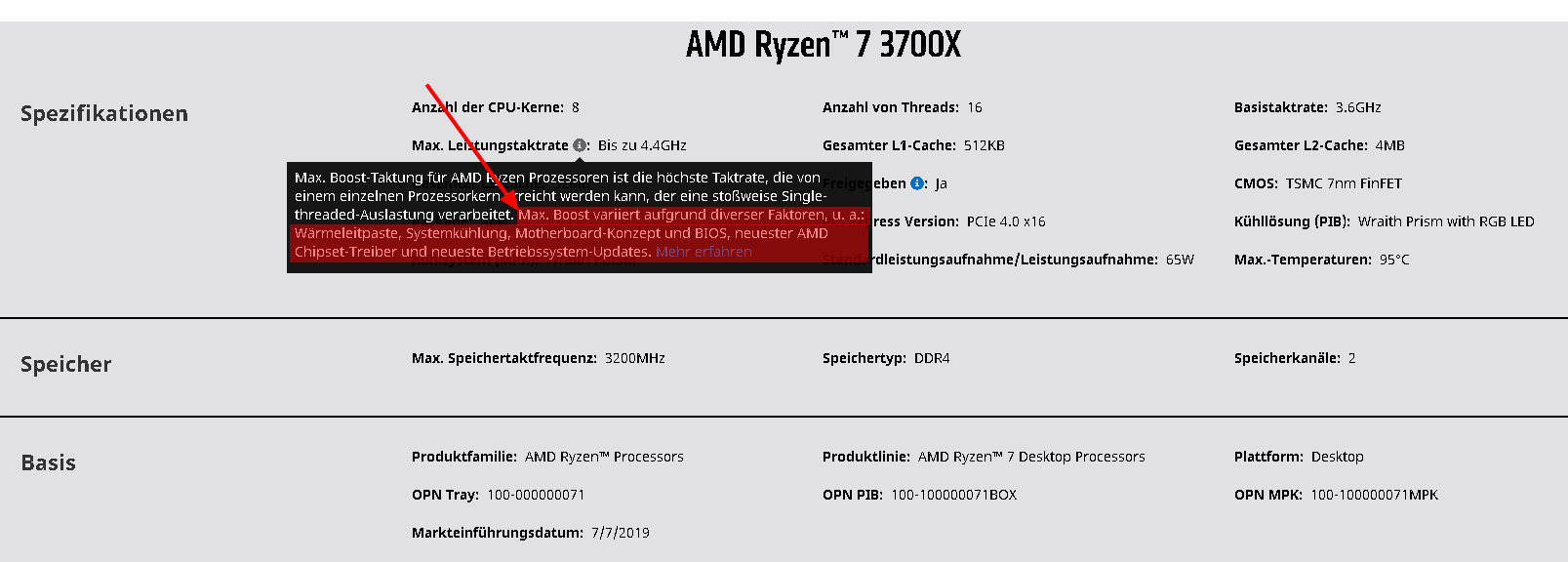Click the blue info icon next to Freigegeben

click(x=915, y=182)
